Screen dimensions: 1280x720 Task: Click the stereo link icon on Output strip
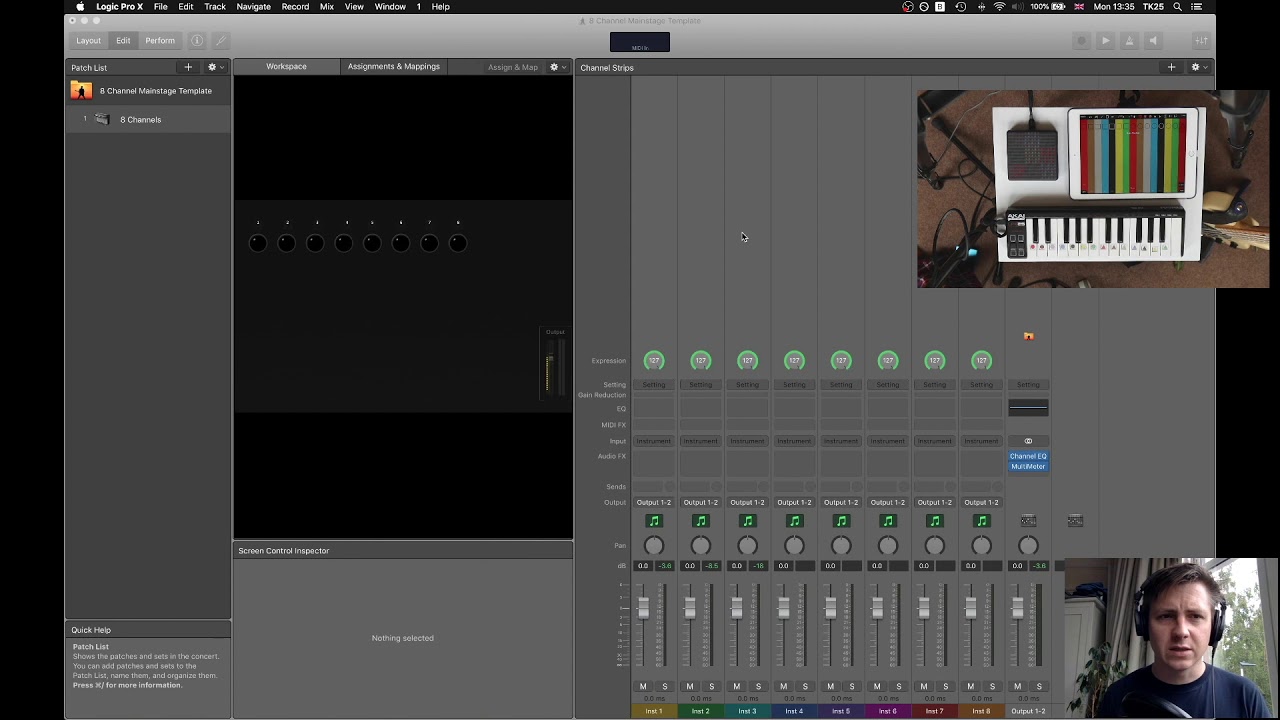point(1028,441)
